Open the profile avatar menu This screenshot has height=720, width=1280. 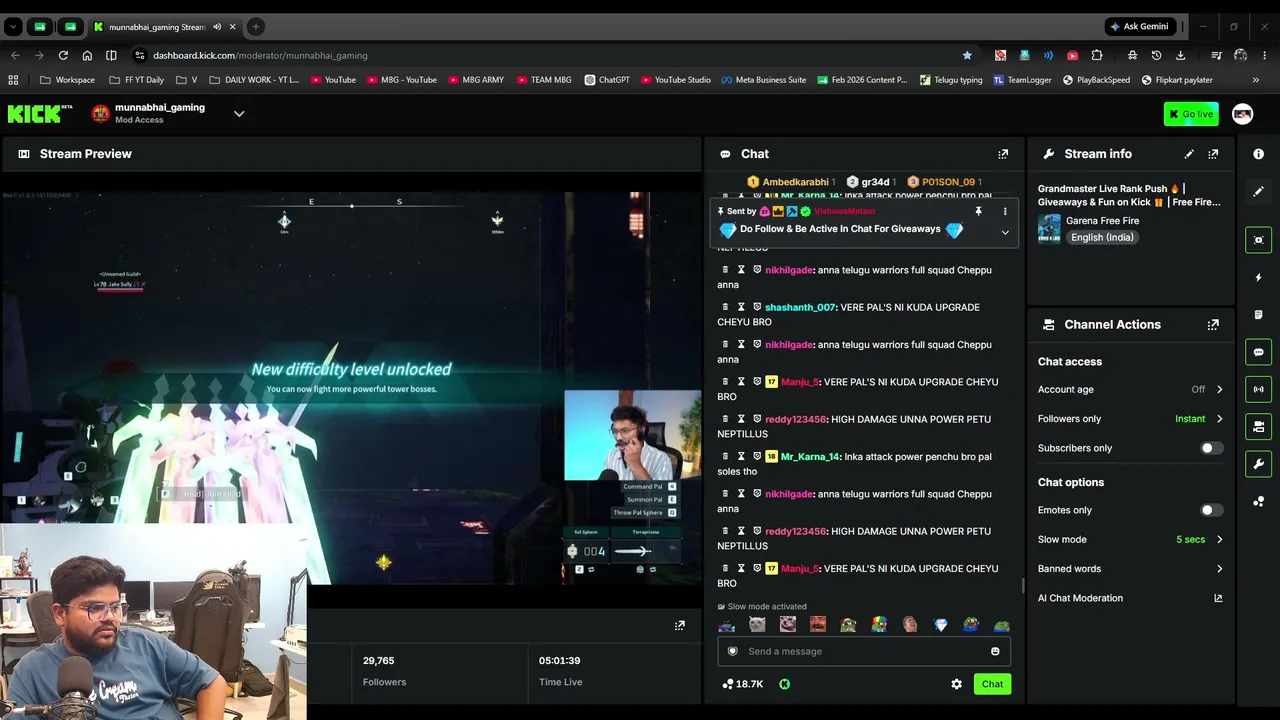coord(1242,114)
